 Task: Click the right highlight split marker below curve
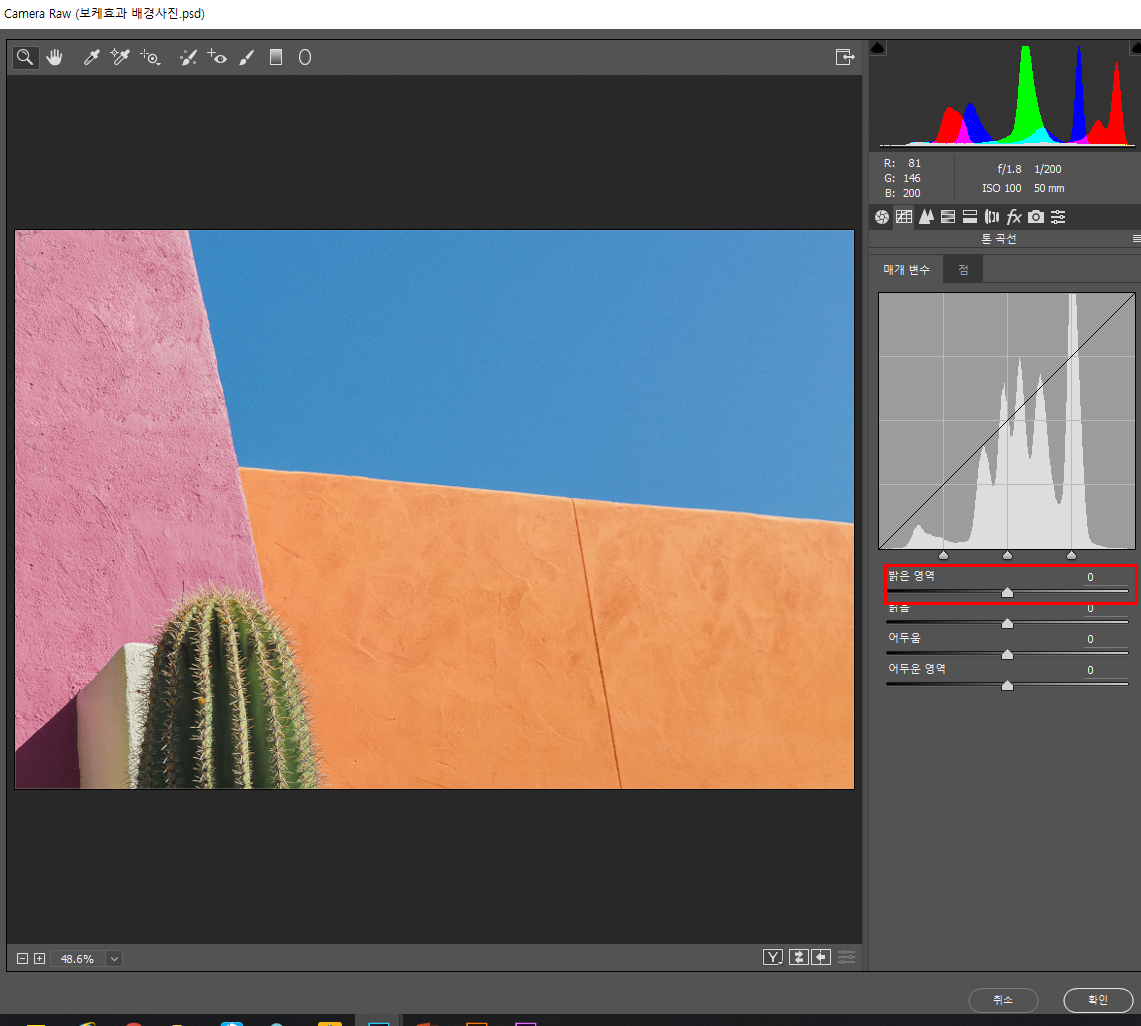(x=1071, y=555)
